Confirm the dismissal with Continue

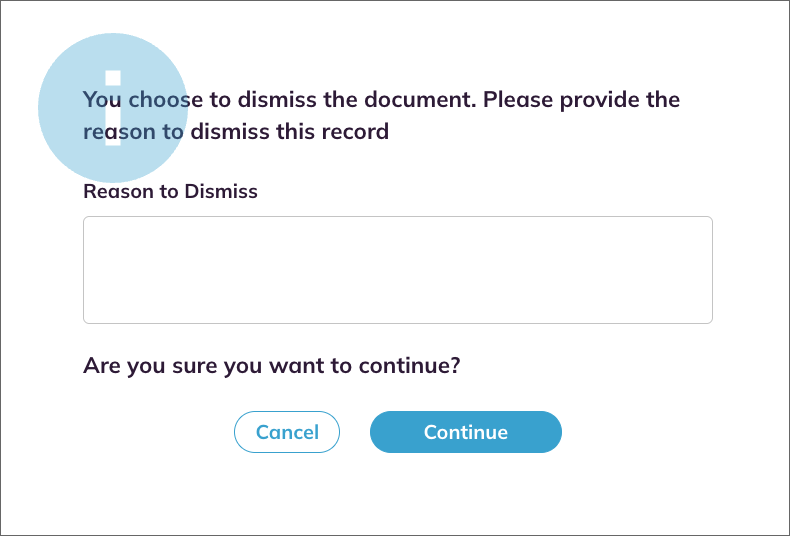click(465, 432)
